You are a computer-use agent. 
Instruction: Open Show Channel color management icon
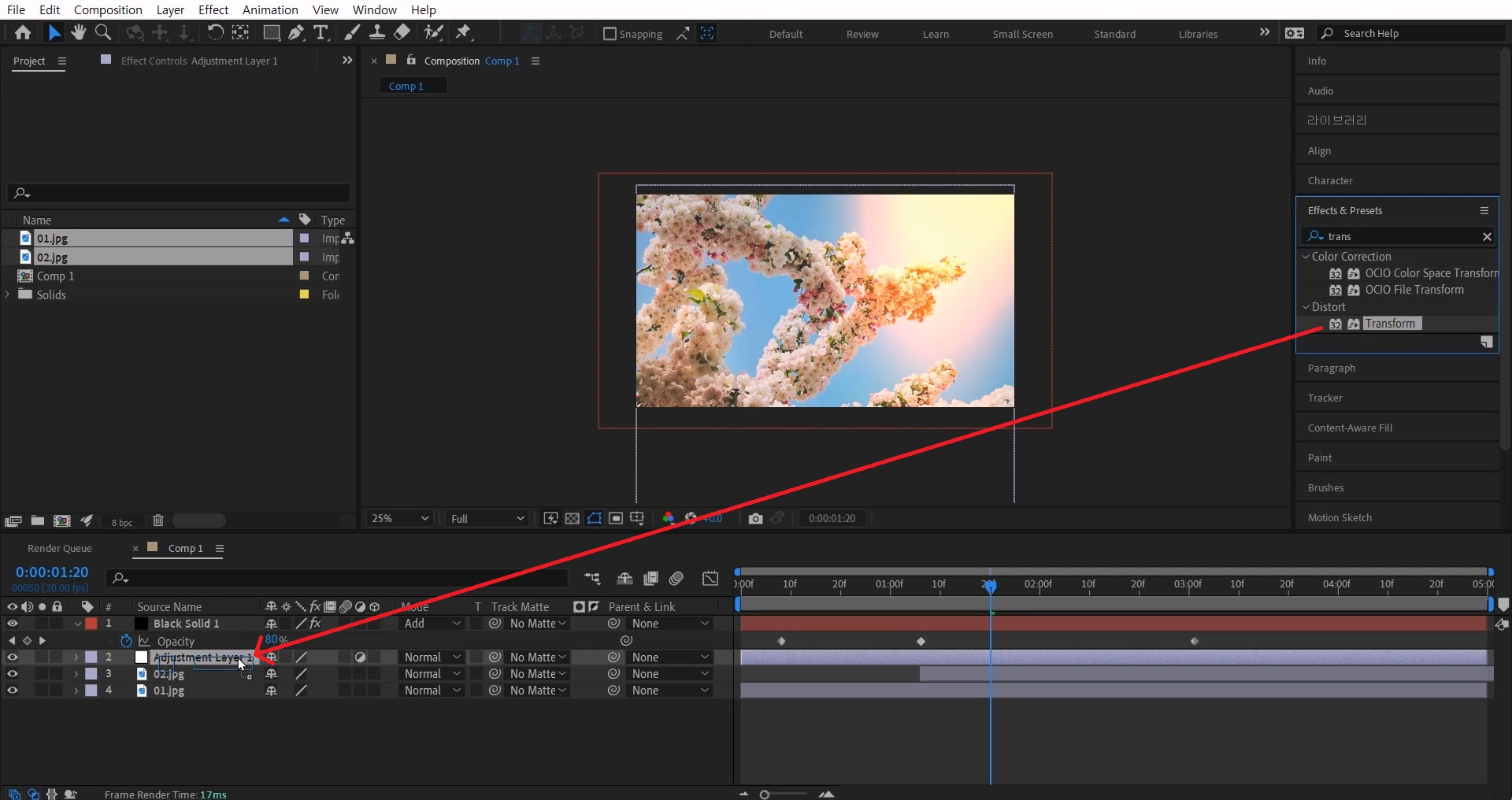669,518
